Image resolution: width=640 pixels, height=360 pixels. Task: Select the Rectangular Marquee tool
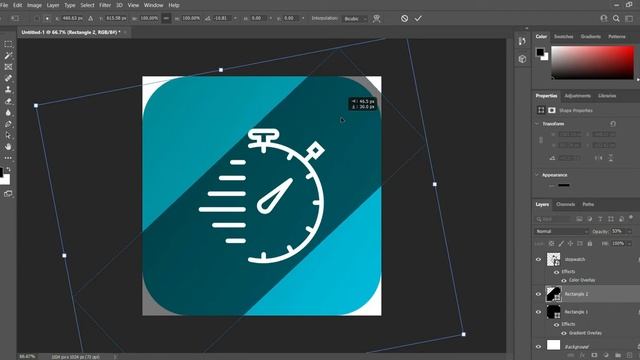[x=8, y=44]
